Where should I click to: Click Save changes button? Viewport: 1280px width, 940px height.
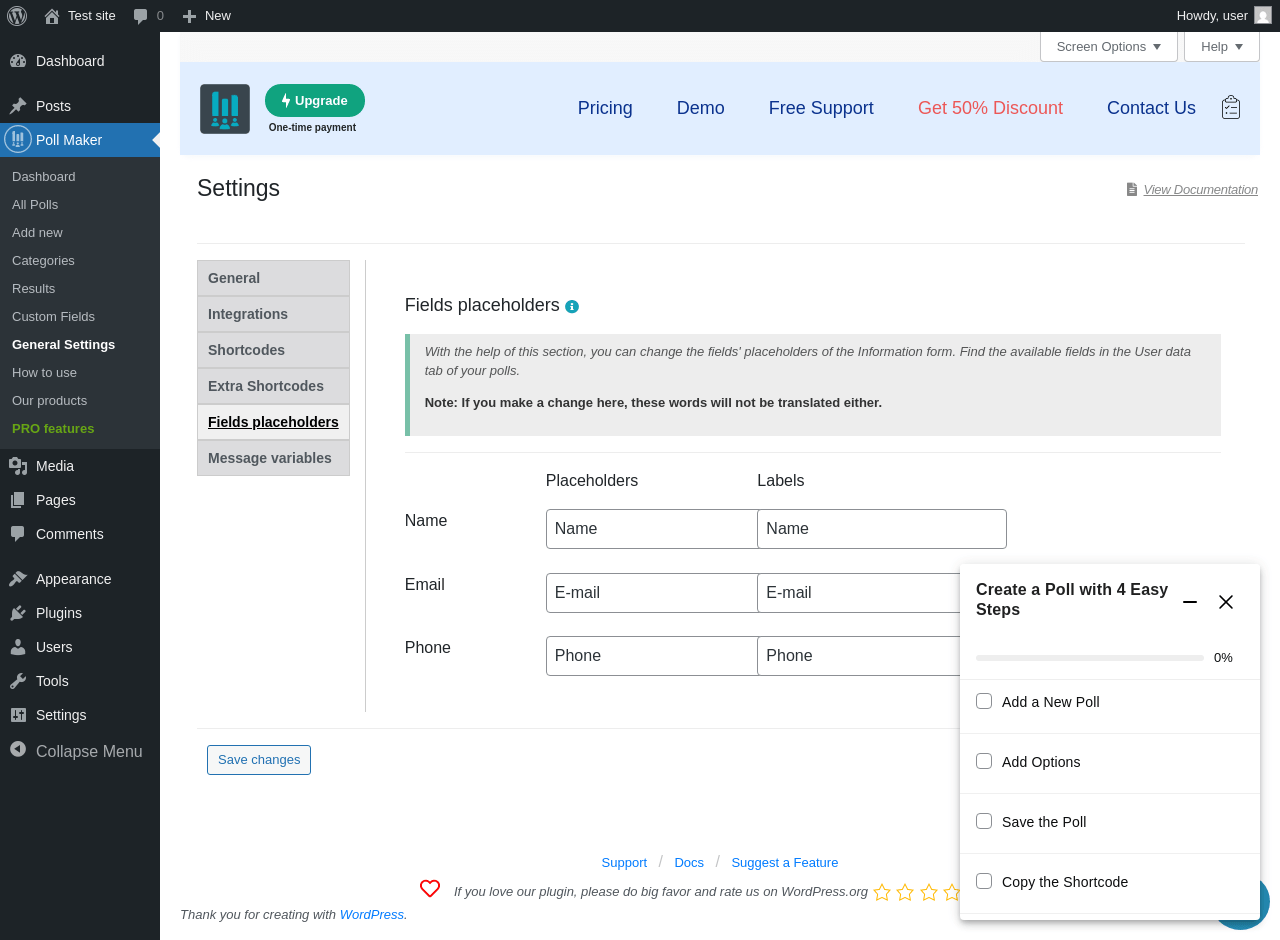259,760
